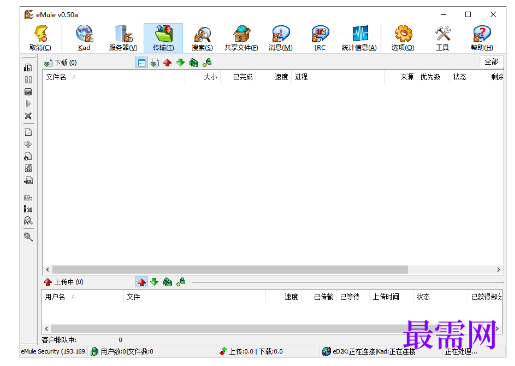
Task: Sort downloads by 优先级 column
Action: 432,77
